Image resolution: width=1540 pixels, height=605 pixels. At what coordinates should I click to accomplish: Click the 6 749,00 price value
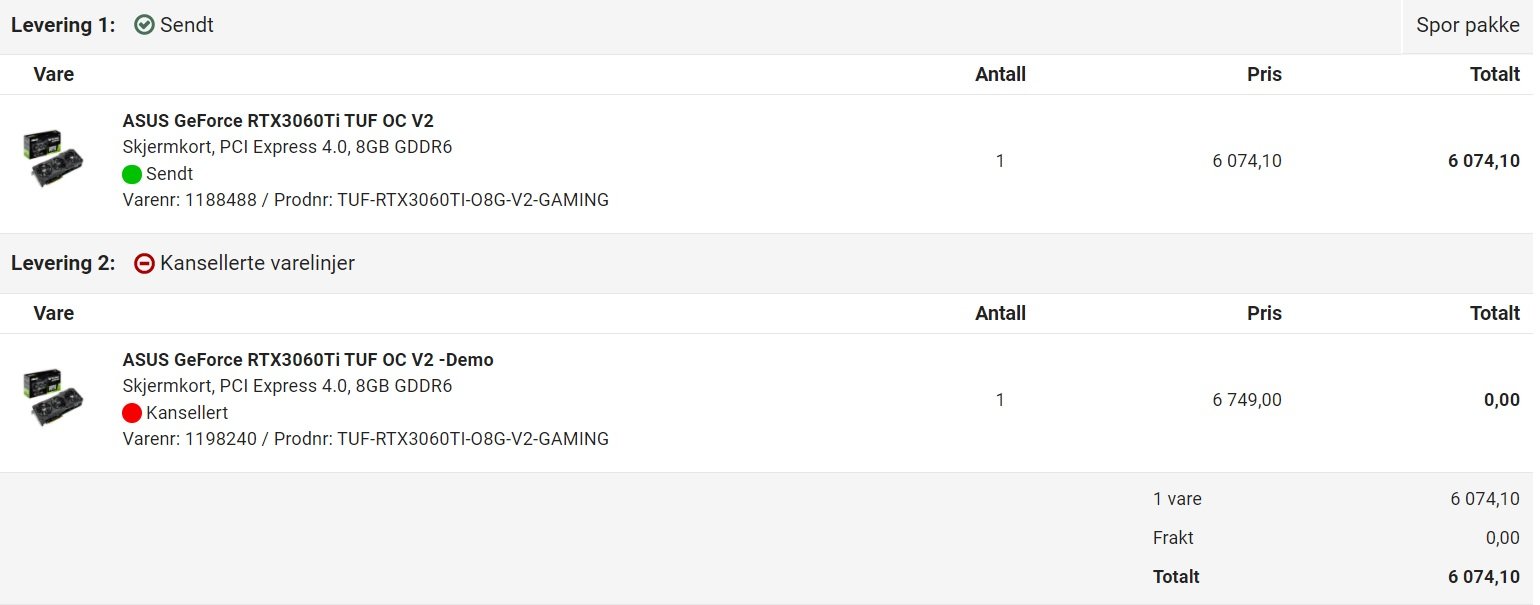click(1247, 400)
